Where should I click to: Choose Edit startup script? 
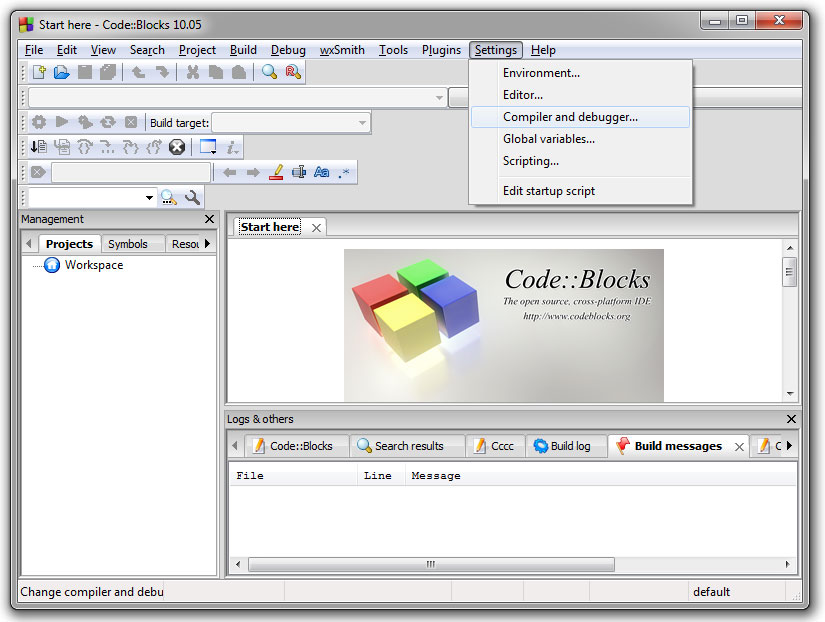pyautogui.click(x=580, y=190)
